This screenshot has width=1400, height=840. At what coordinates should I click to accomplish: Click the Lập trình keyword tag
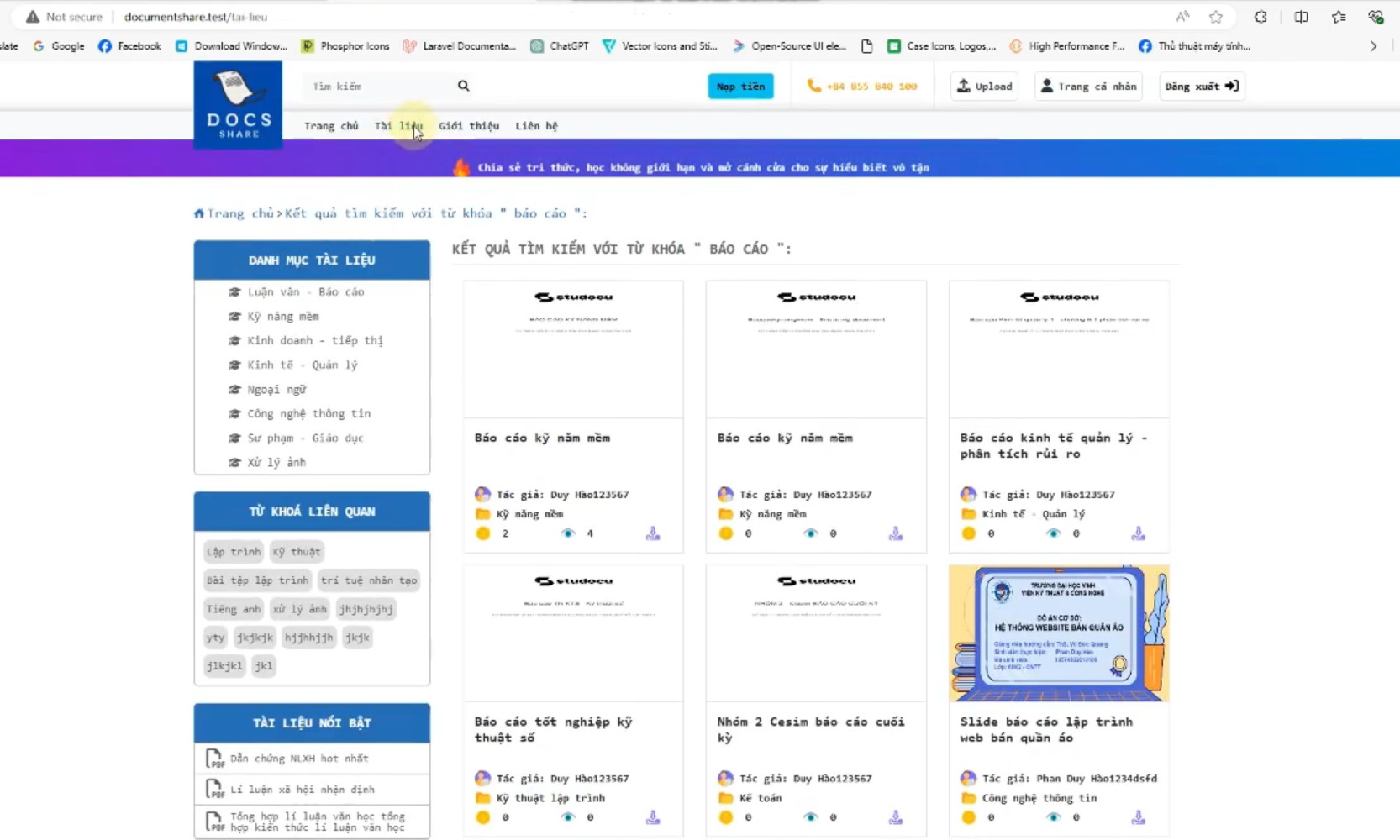pyautogui.click(x=234, y=552)
